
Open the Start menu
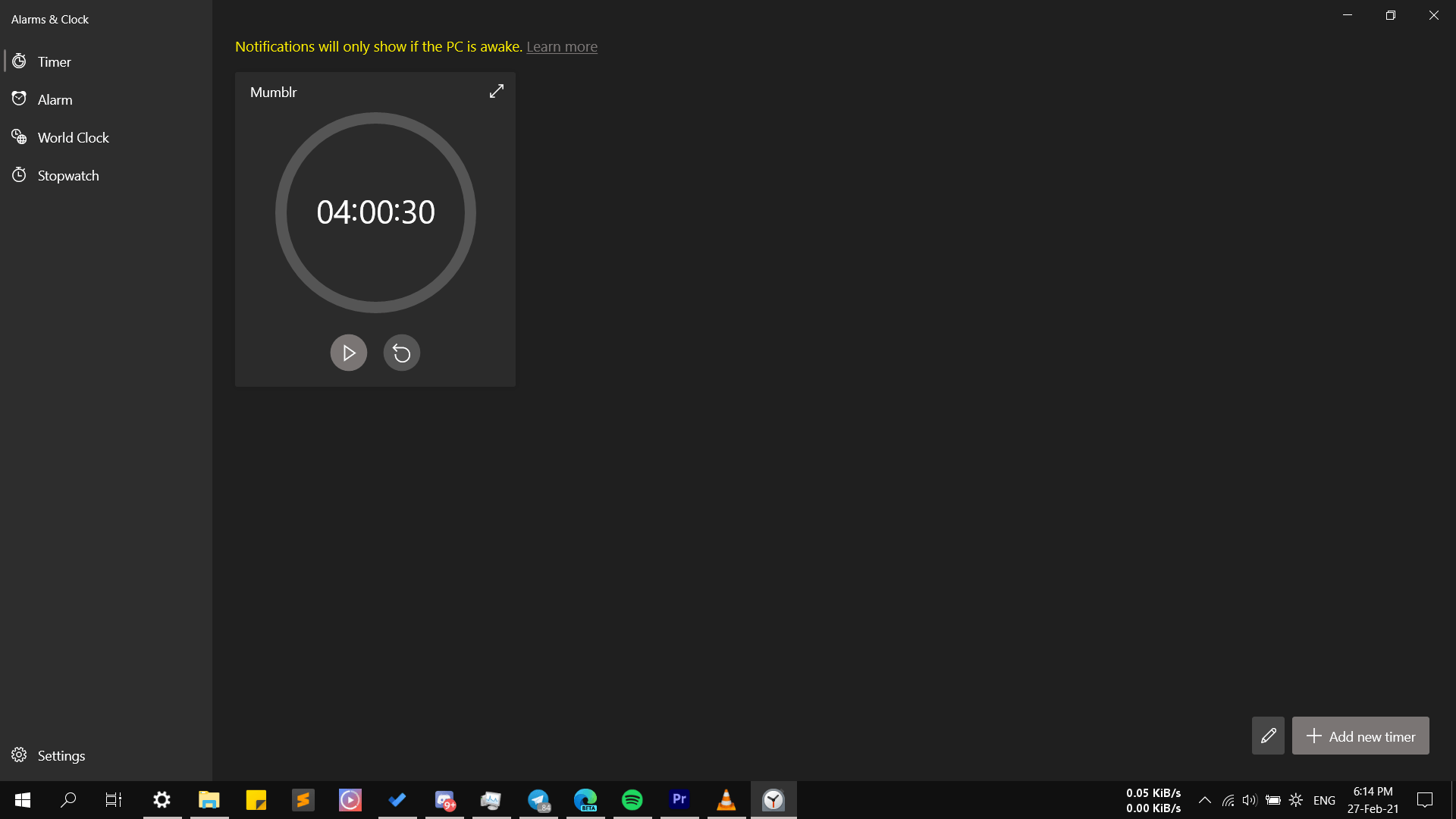coord(22,800)
